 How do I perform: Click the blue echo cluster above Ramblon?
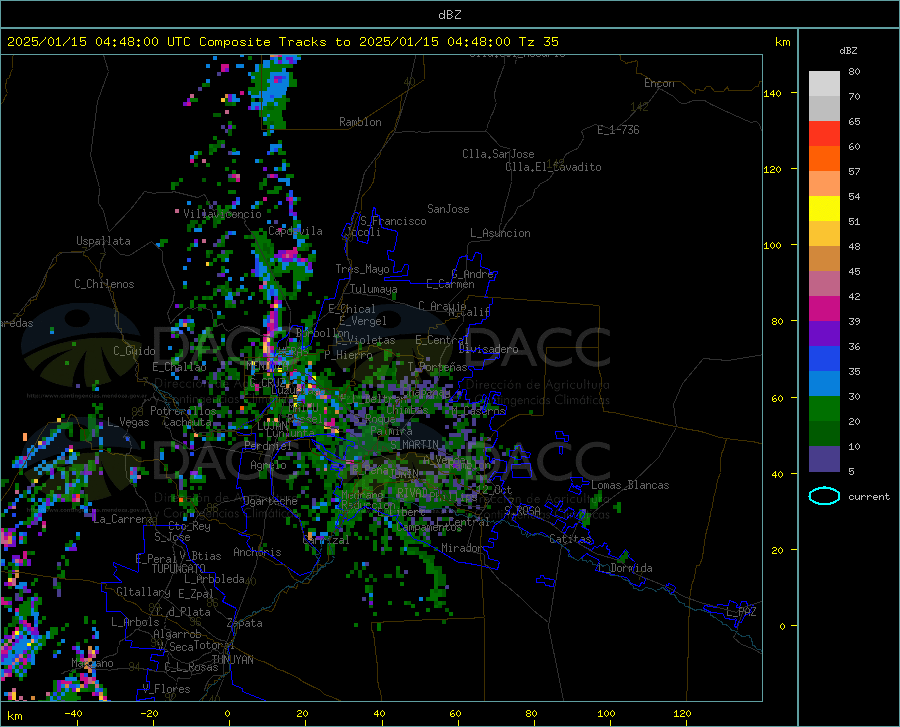pyautogui.click(x=275, y=85)
